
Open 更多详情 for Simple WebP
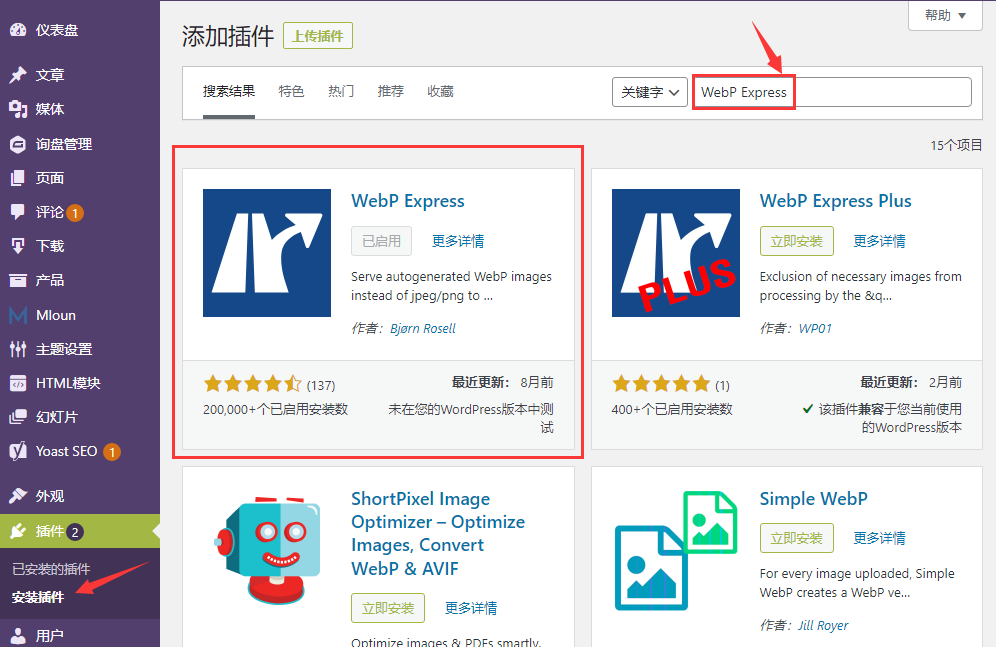(x=879, y=538)
